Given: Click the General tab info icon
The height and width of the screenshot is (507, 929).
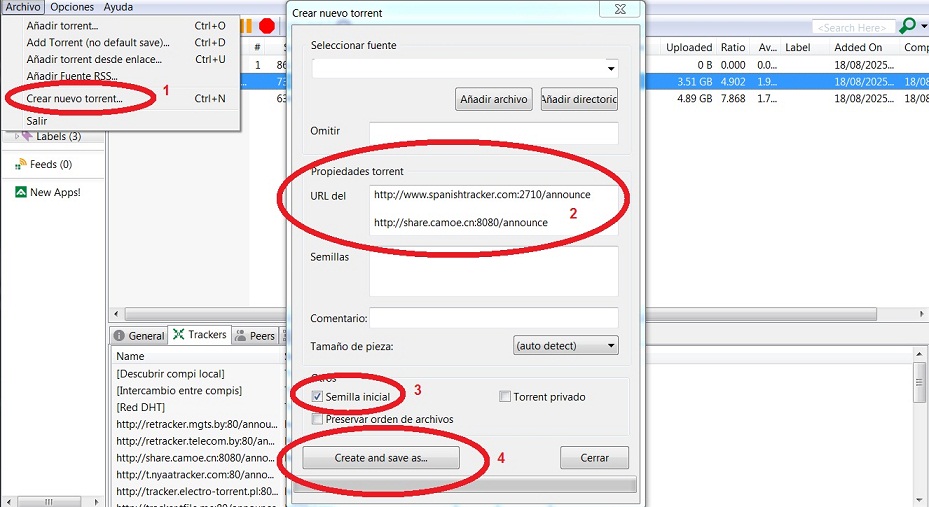Looking at the screenshot, I should point(119,336).
